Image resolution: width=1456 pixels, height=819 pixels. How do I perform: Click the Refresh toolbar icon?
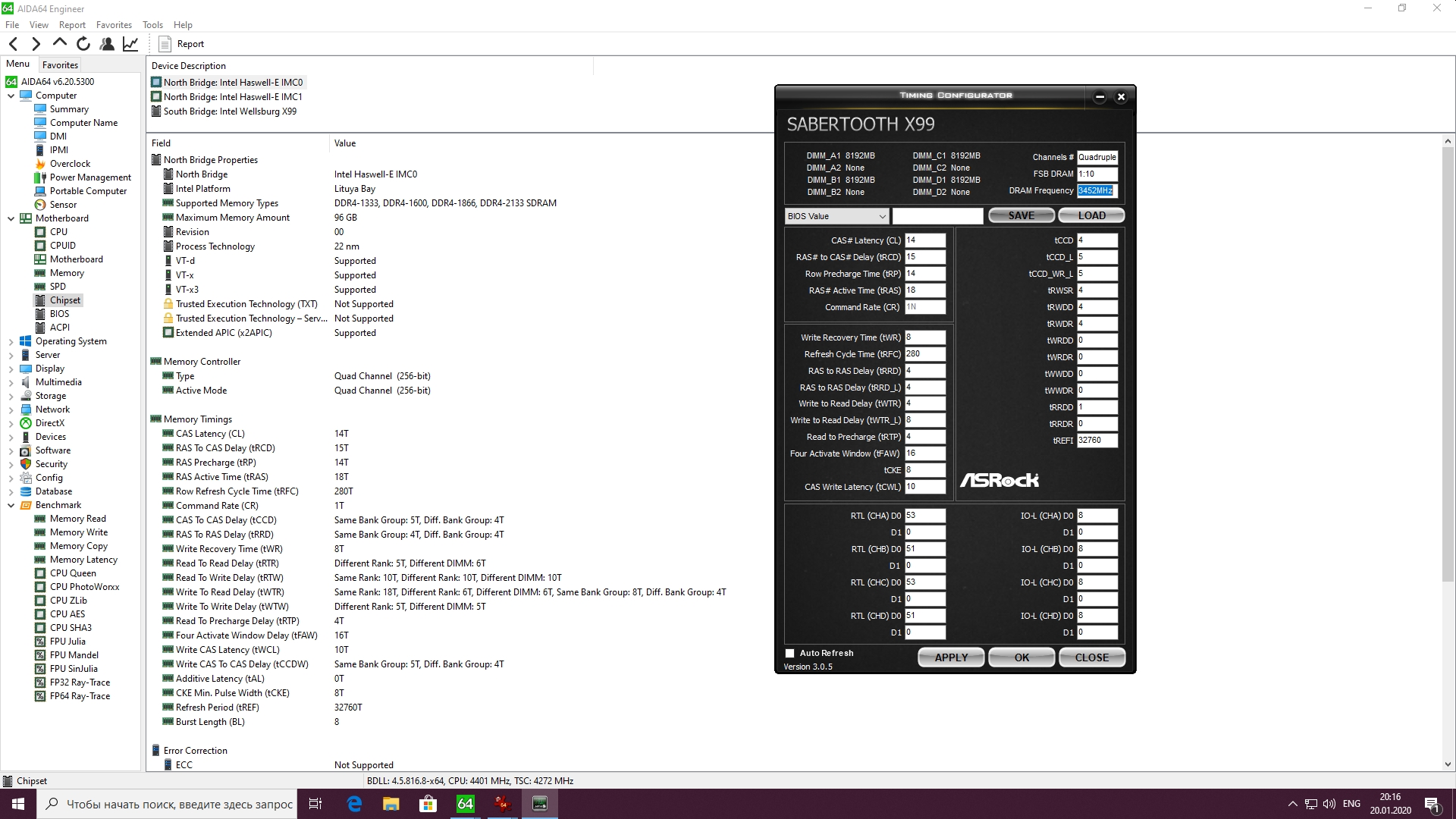click(83, 44)
